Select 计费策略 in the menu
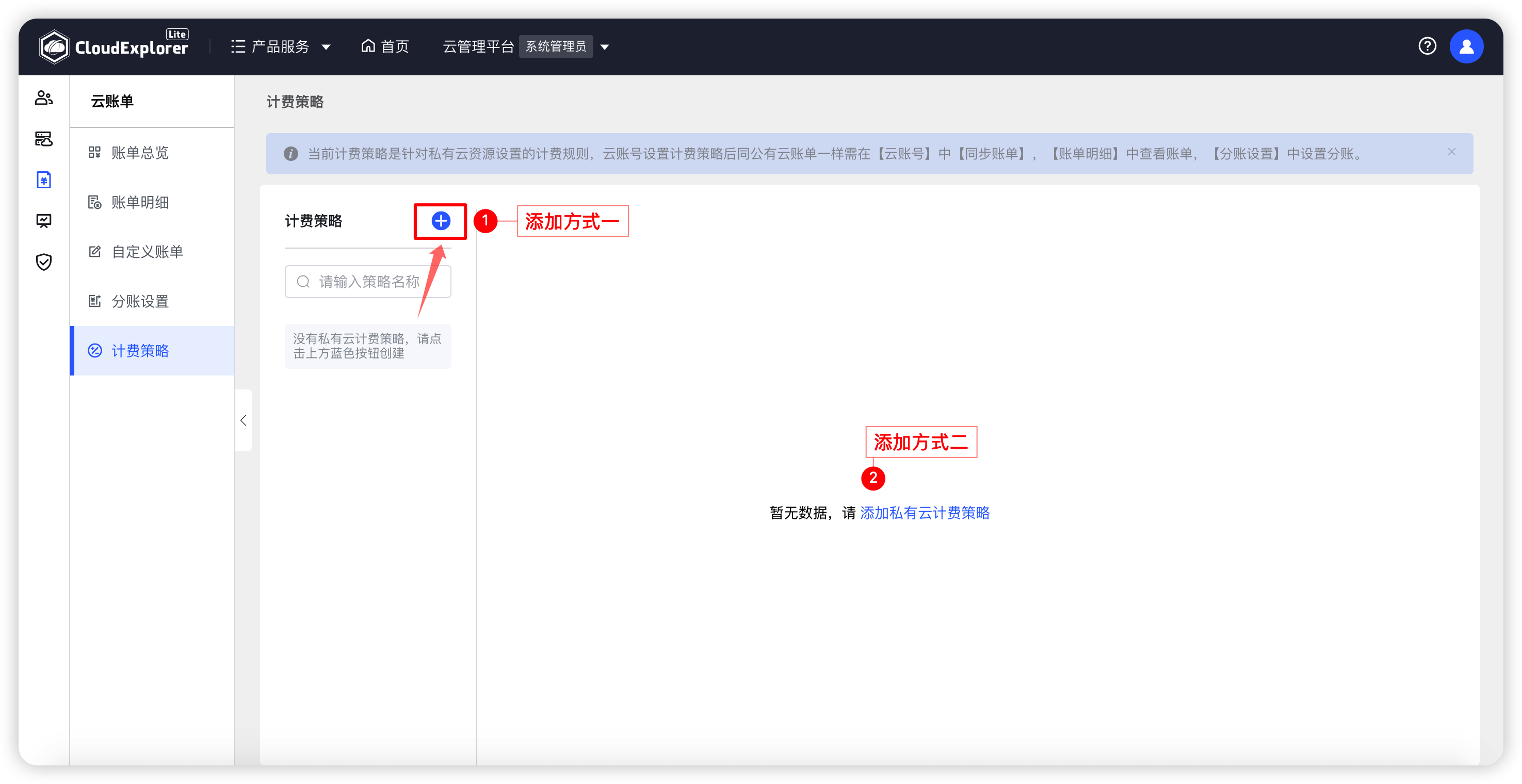 pos(152,351)
